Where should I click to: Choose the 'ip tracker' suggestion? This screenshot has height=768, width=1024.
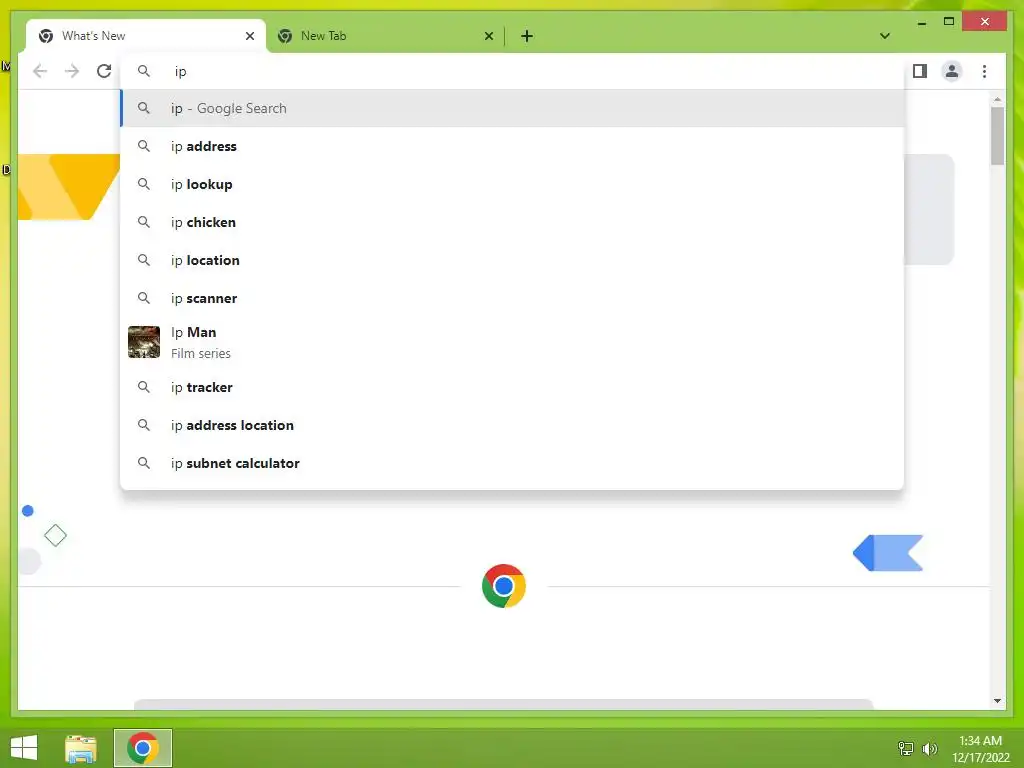[512, 387]
